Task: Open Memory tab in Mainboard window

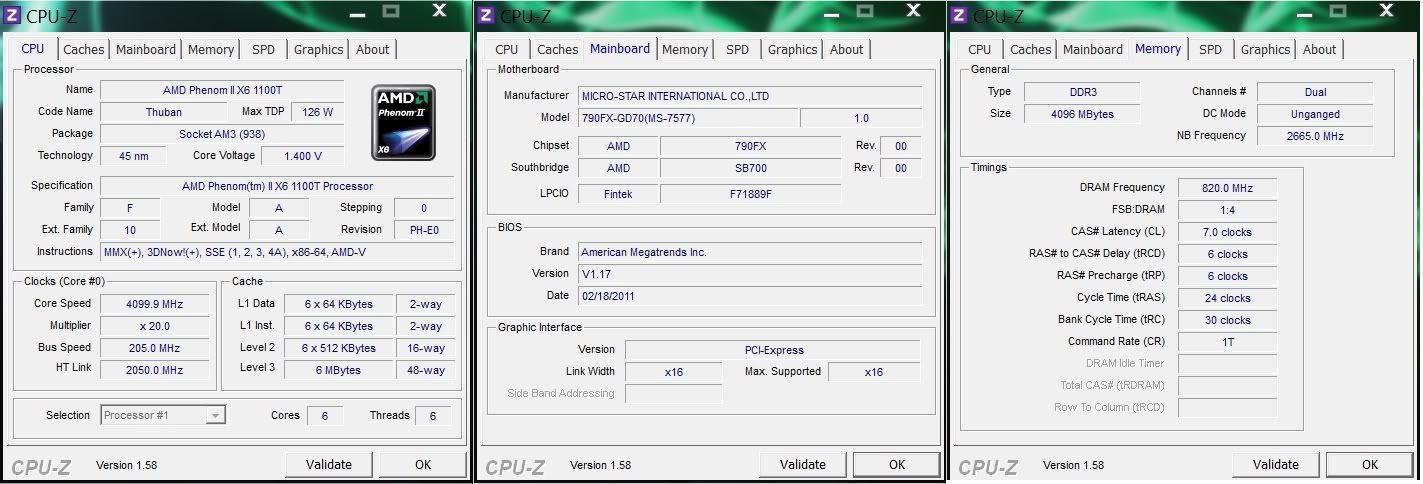Action: (x=685, y=49)
